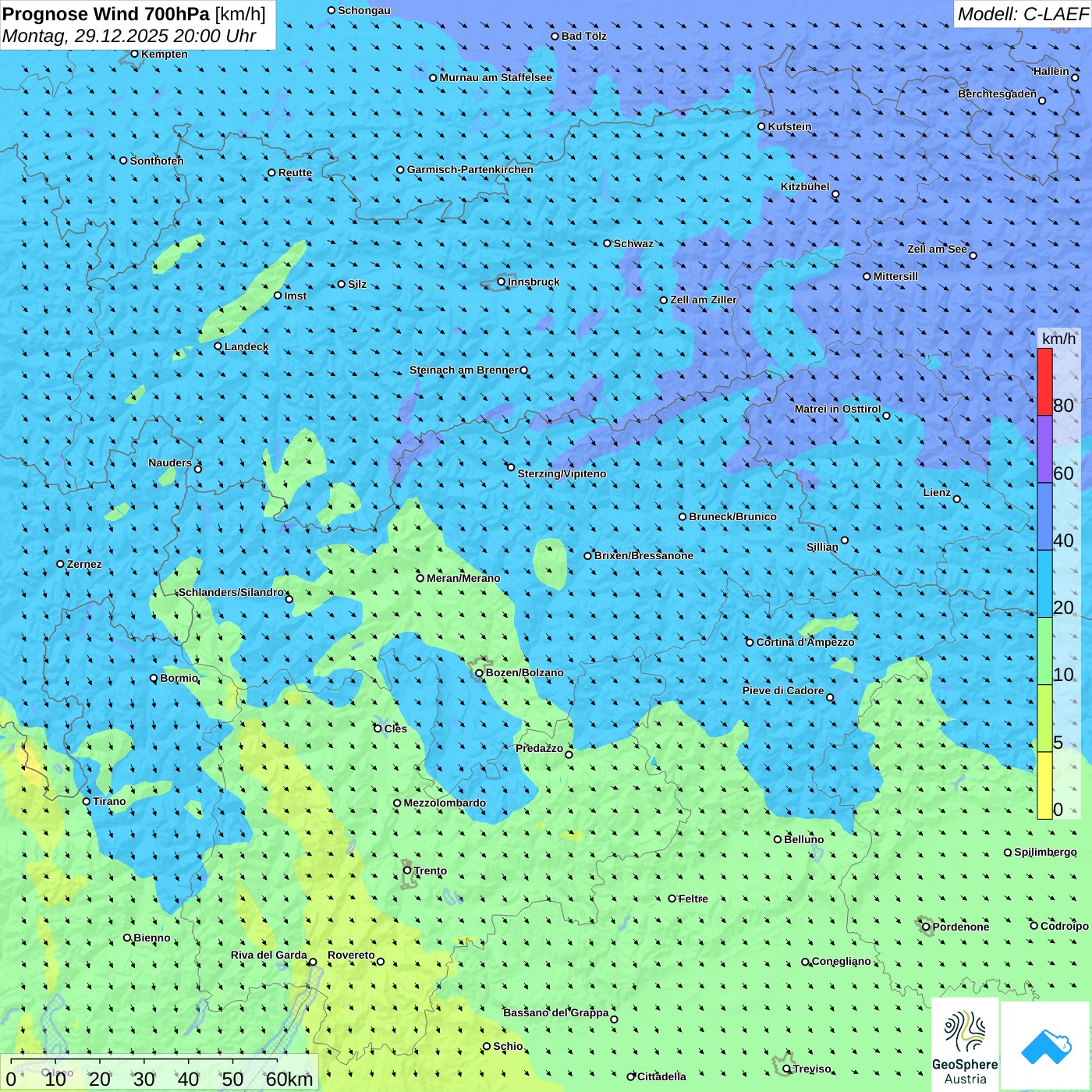This screenshot has height=1092, width=1092.
Task: Click the Murnau am Staffelsee label
Action: 496,77
